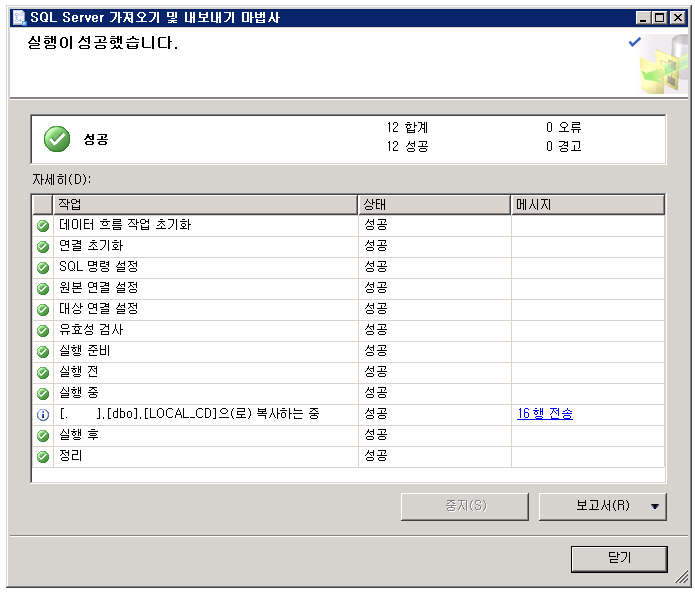Viewport: 695px width, 593px height.
Task: Click the status icon for 실행 중
Action: pyautogui.click(x=43, y=394)
